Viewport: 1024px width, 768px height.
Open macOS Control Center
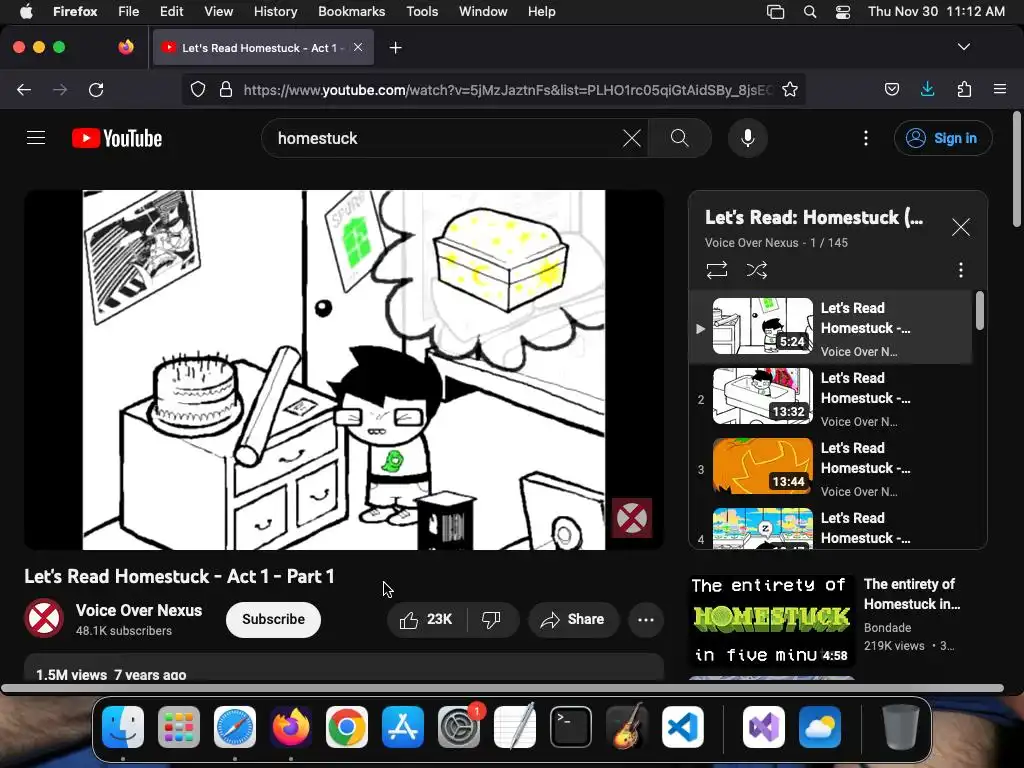click(x=842, y=12)
